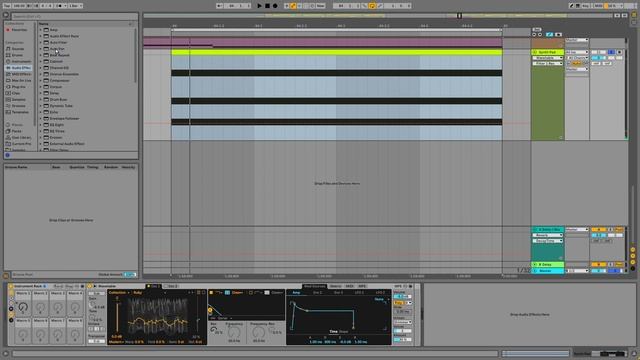Click the Synth Pad track arm button
This screenshot has height=360, width=640.
coord(619,52)
